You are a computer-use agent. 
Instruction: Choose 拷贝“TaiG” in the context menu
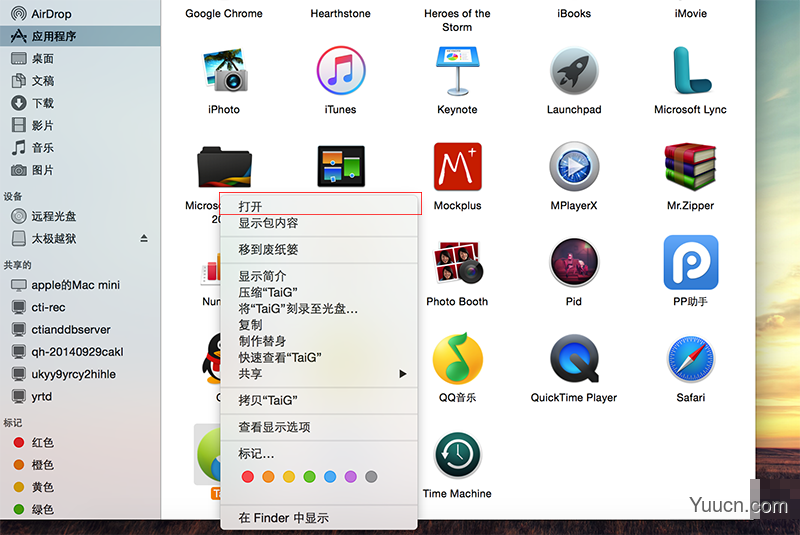click(x=319, y=400)
